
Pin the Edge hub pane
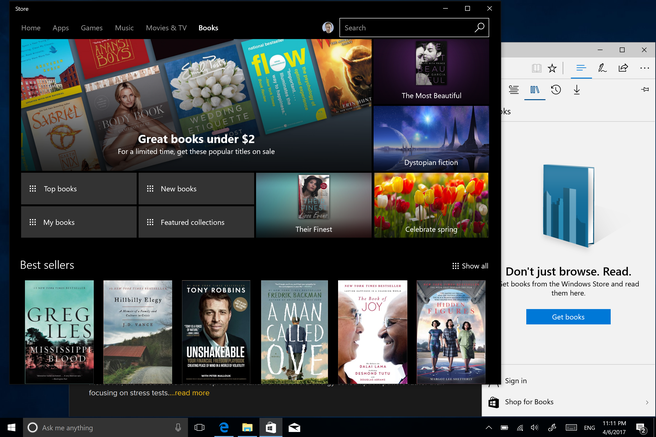645,89
